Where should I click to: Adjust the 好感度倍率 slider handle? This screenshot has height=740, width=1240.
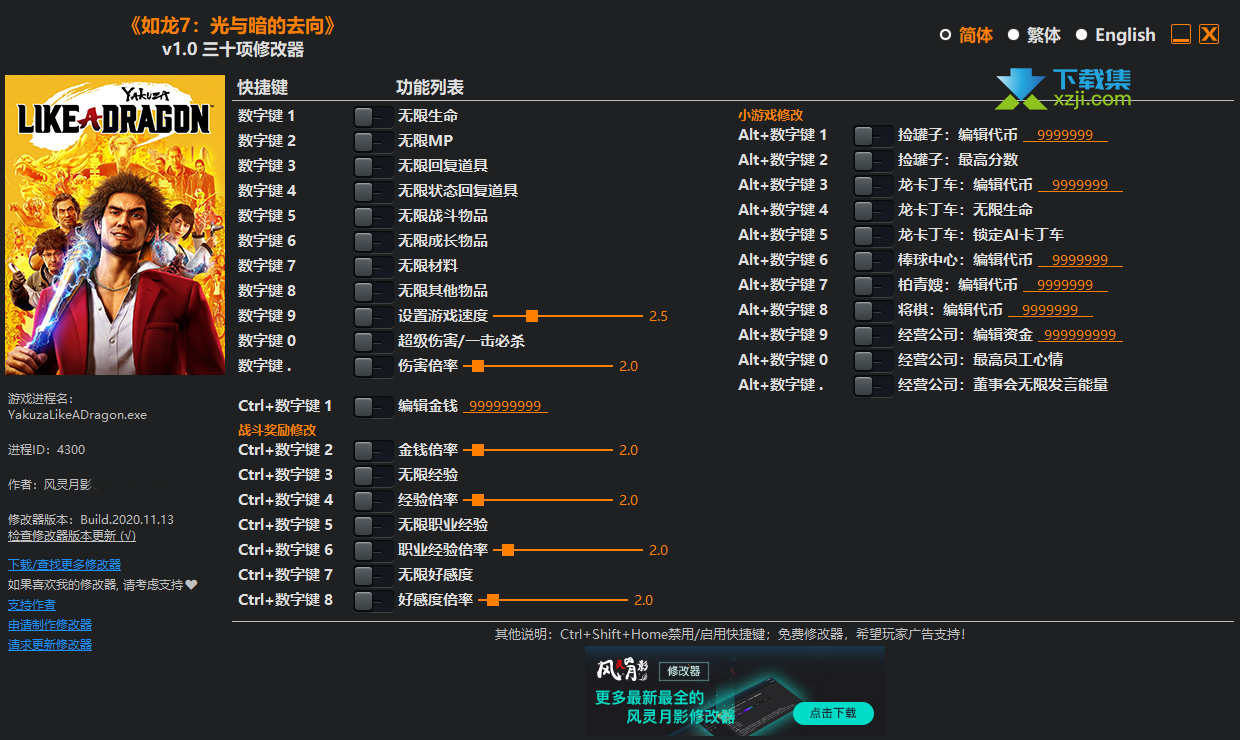pos(493,600)
